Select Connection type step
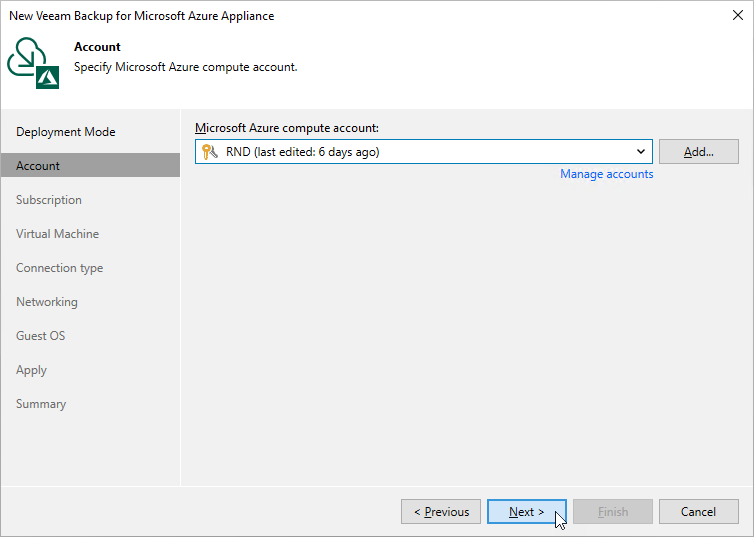Screen dimensions: 754x537 coord(60,268)
